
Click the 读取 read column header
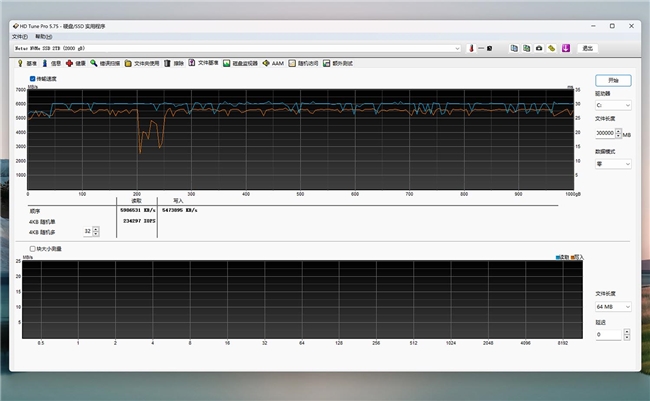pos(136,201)
